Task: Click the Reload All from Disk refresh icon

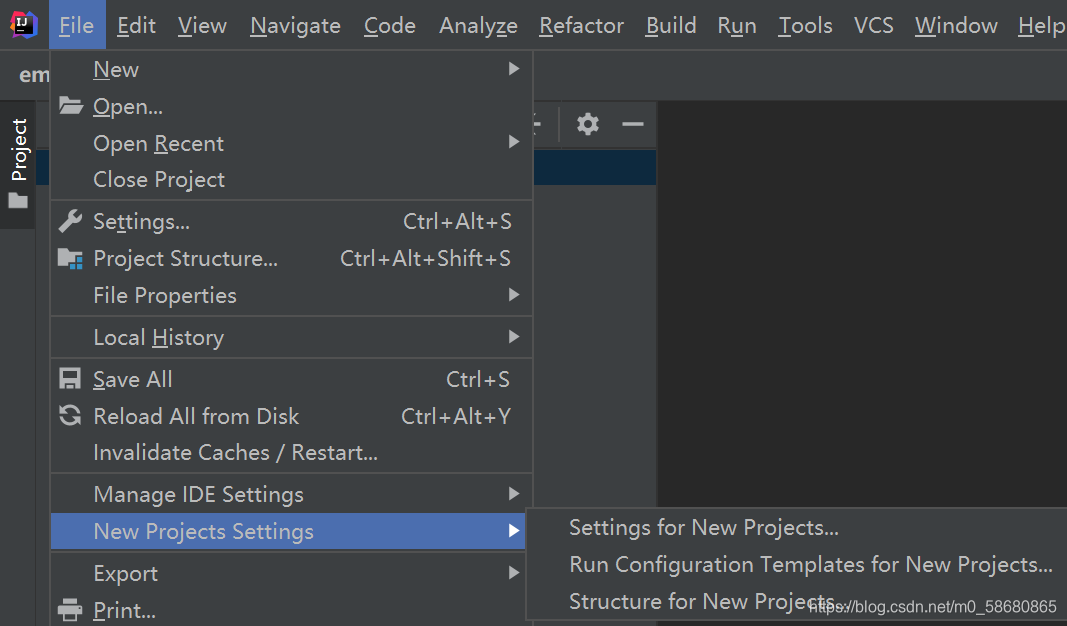Action: (70, 415)
